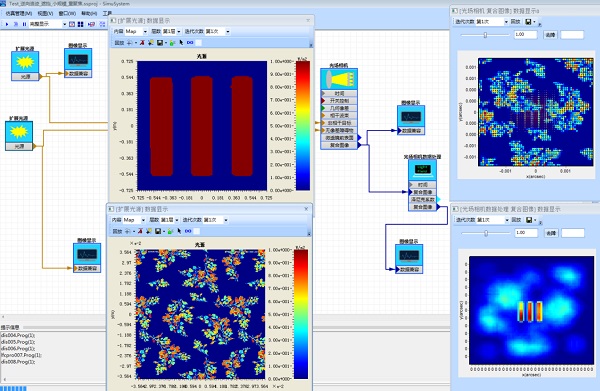Image resolution: width=600 pixels, height=391 pixels.
Task: Select the lower-left 扩展光源 sun node
Action: coord(19,132)
